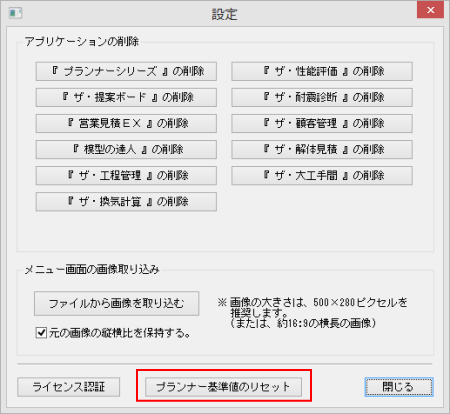Click『模型の達人』の削除 button
This screenshot has height=414, width=450.
coord(126,149)
